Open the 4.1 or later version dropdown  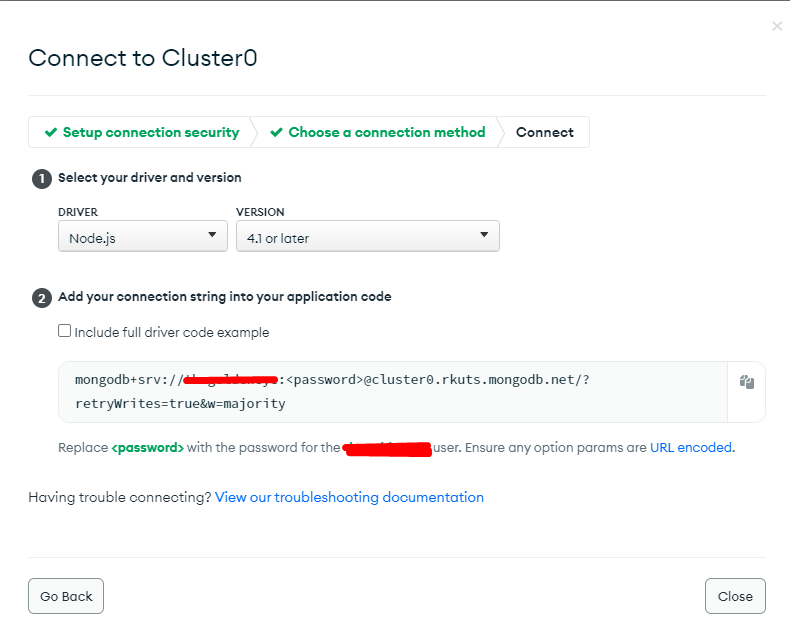point(368,236)
